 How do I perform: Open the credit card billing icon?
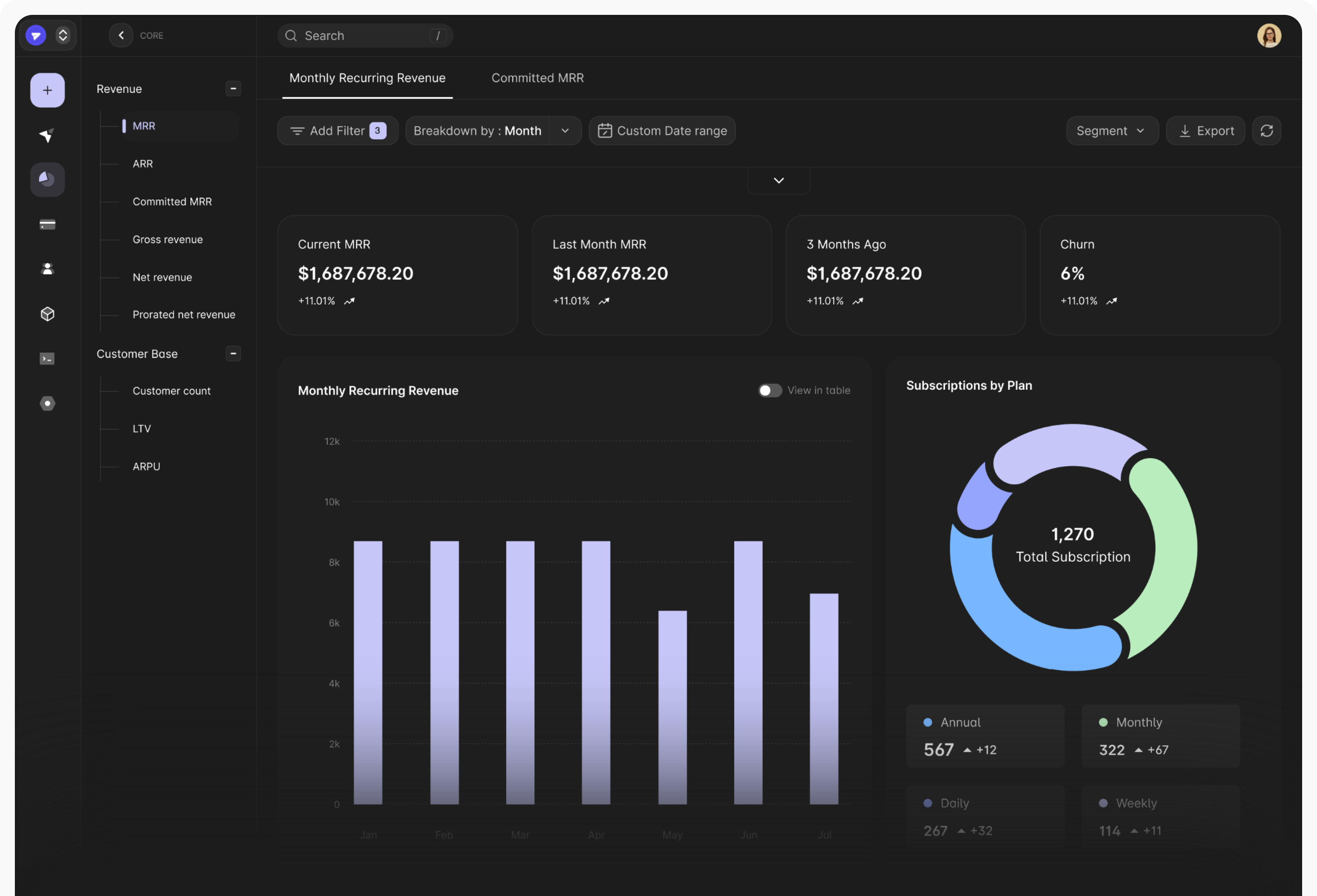(47, 225)
